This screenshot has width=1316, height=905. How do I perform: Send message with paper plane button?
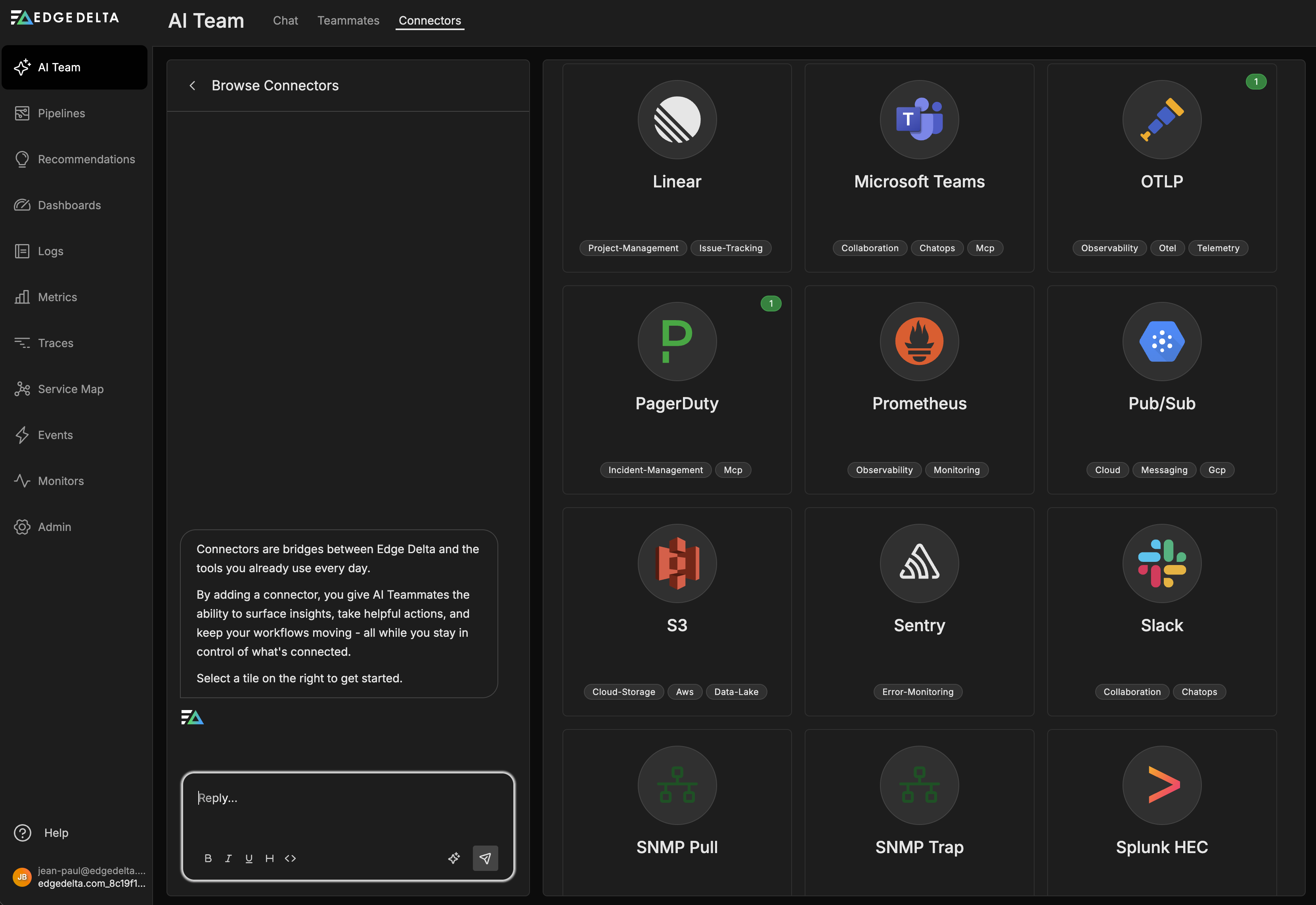485,858
